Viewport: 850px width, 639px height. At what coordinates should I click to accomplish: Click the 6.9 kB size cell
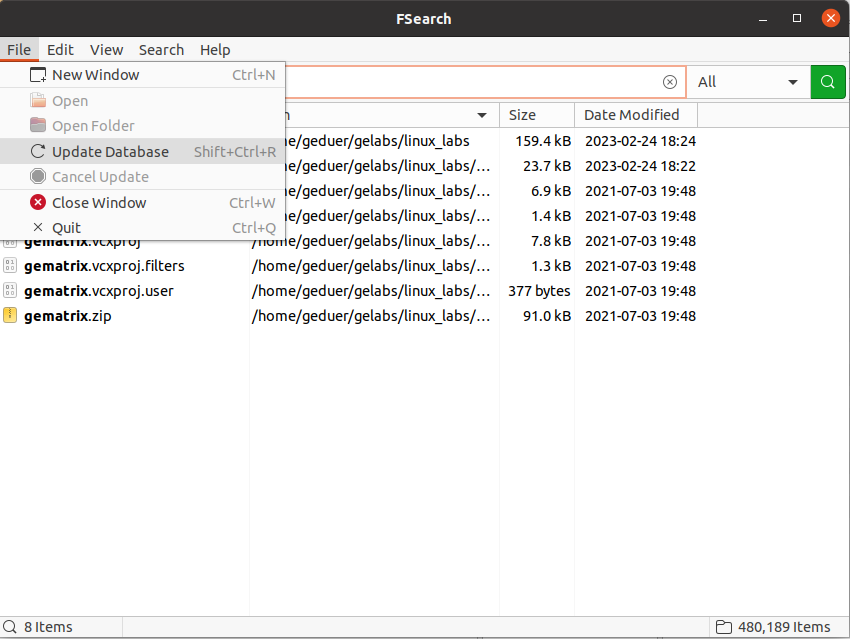551,191
